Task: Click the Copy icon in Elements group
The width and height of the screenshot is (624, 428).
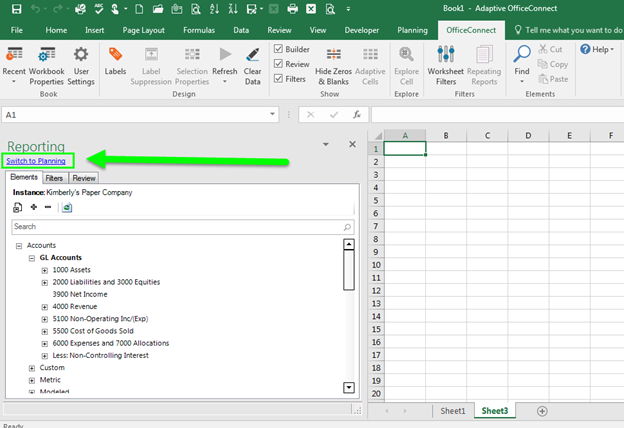Action: [x=542, y=64]
